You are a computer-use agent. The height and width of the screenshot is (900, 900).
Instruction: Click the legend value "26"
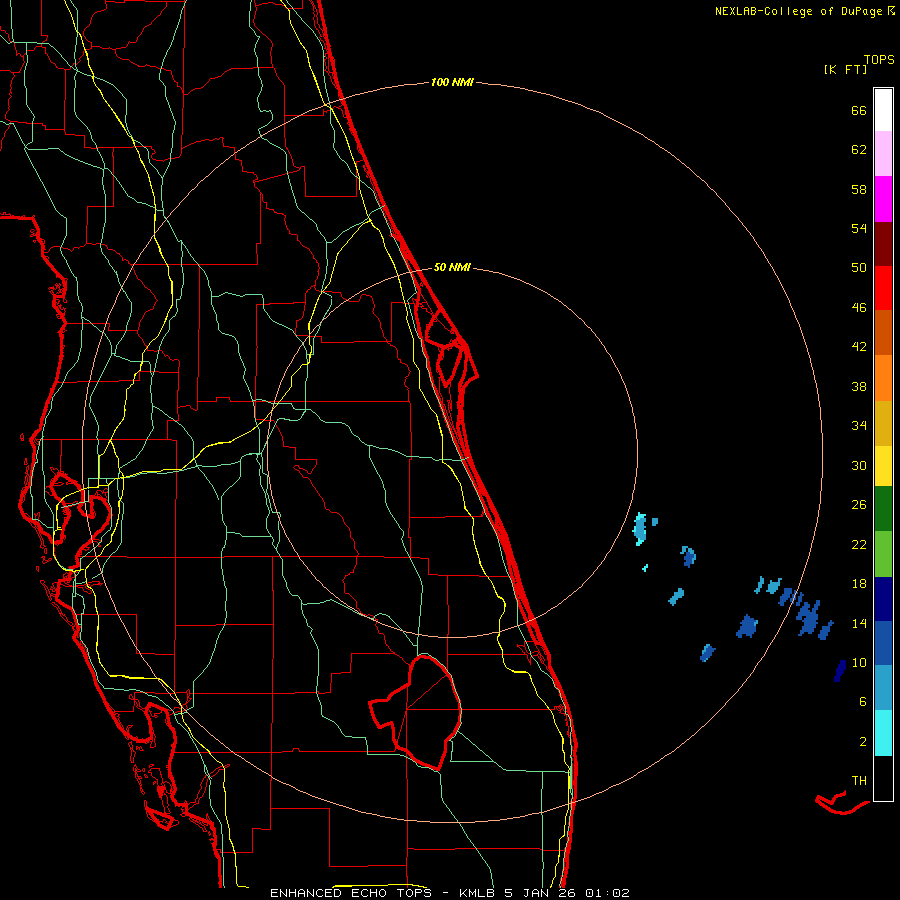[859, 505]
